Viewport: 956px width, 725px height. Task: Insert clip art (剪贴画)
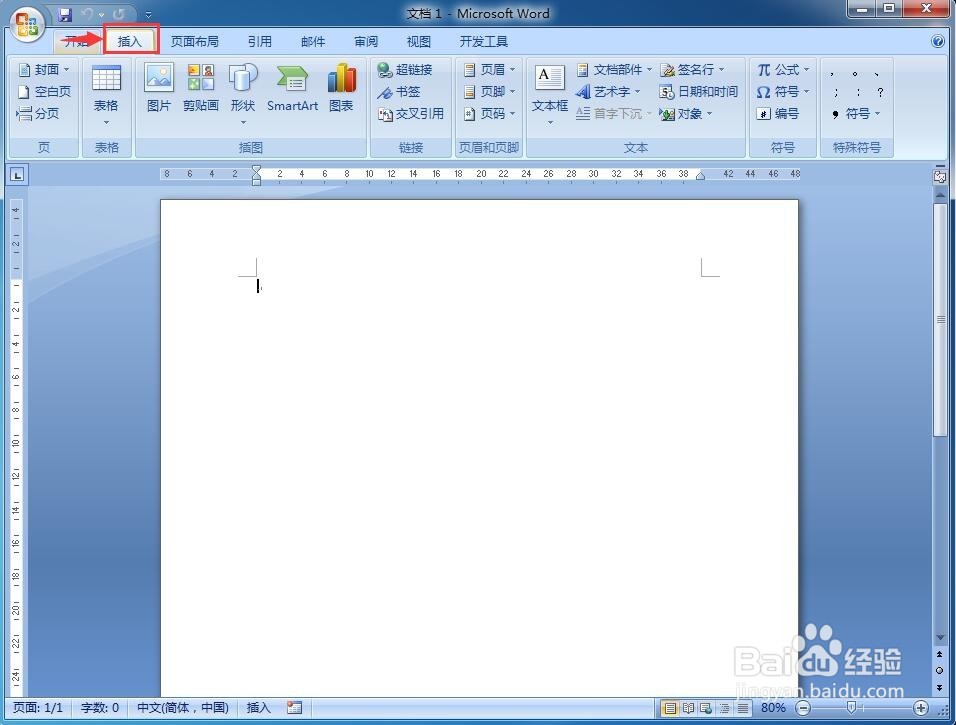pos(201,88)
